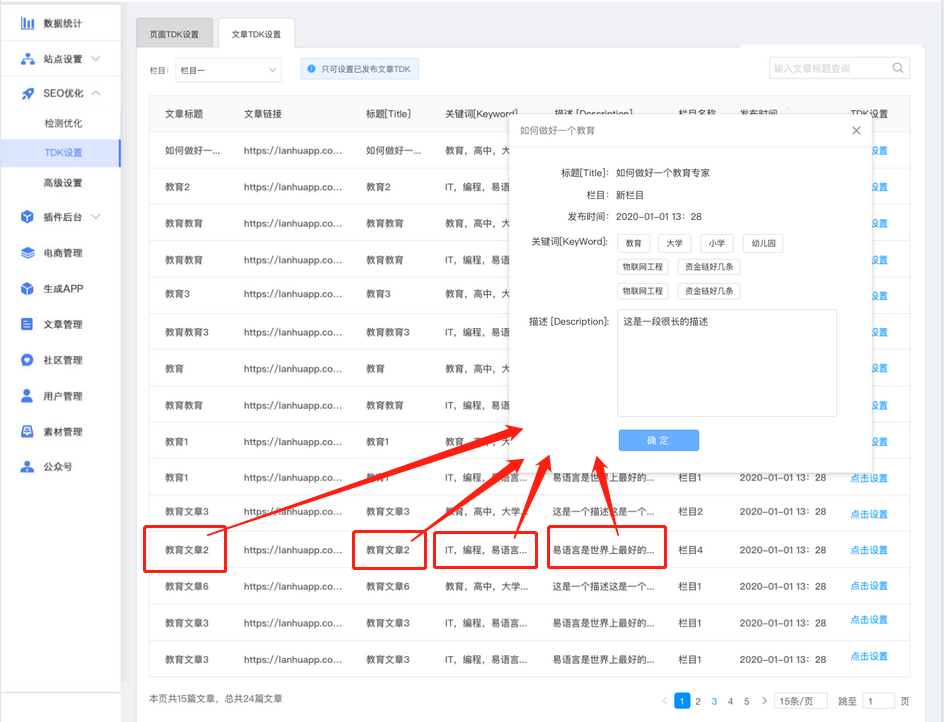Close the 如何做好一个教育 dialog
Viewport: 944px width, 722px height.
point(856,130)
